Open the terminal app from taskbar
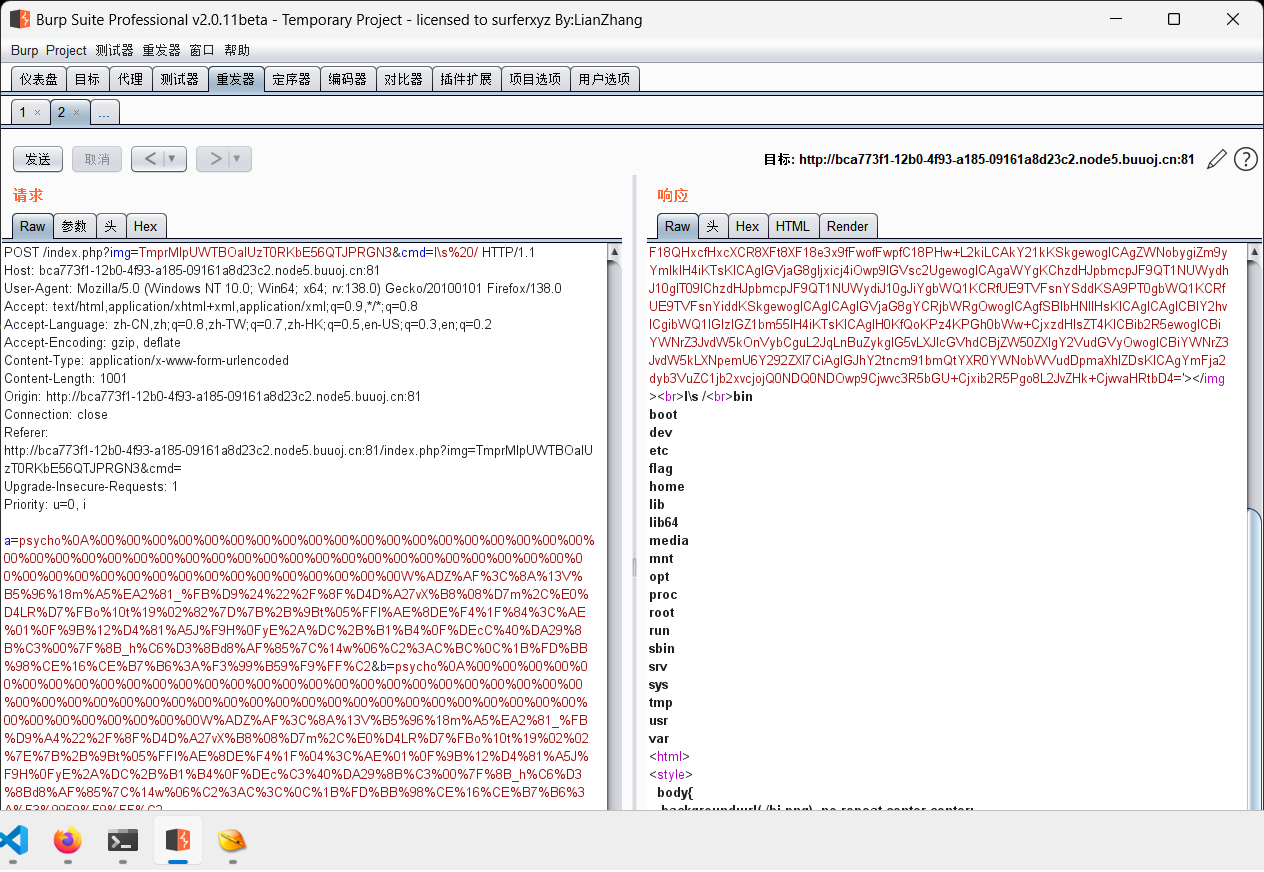This screenshot has height=872, width=1264. 123,840
